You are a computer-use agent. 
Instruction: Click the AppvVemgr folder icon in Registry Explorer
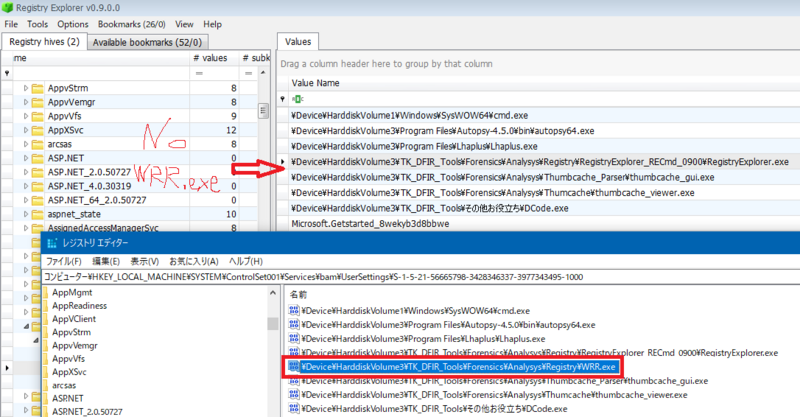pos(37,102)
